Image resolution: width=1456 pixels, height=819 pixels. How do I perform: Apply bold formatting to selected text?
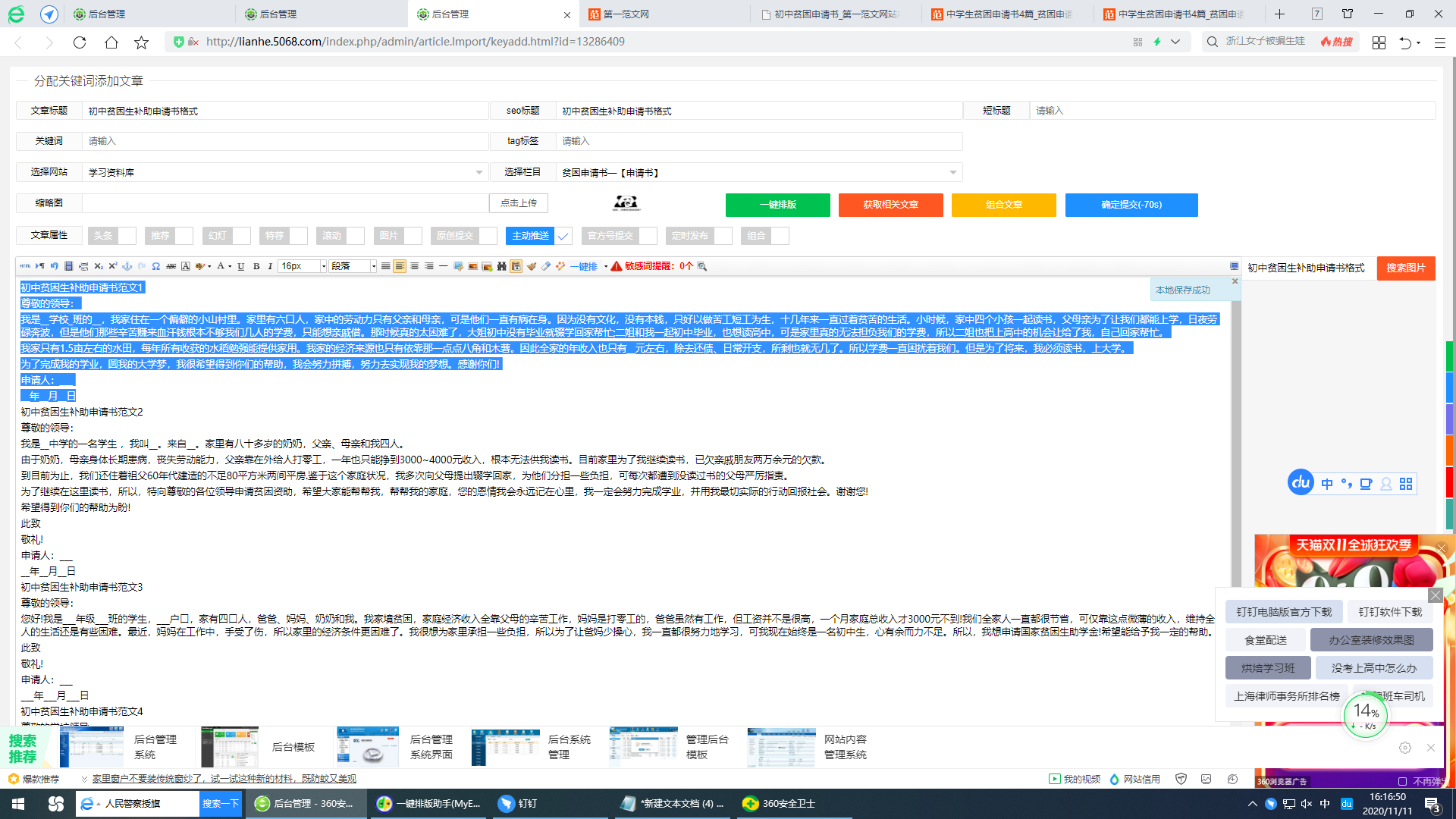click(257, 266)
